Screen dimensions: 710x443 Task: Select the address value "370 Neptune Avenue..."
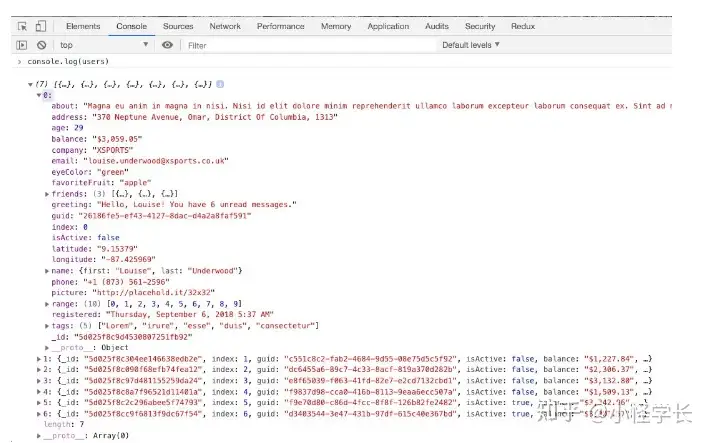[x=215, y=117]
